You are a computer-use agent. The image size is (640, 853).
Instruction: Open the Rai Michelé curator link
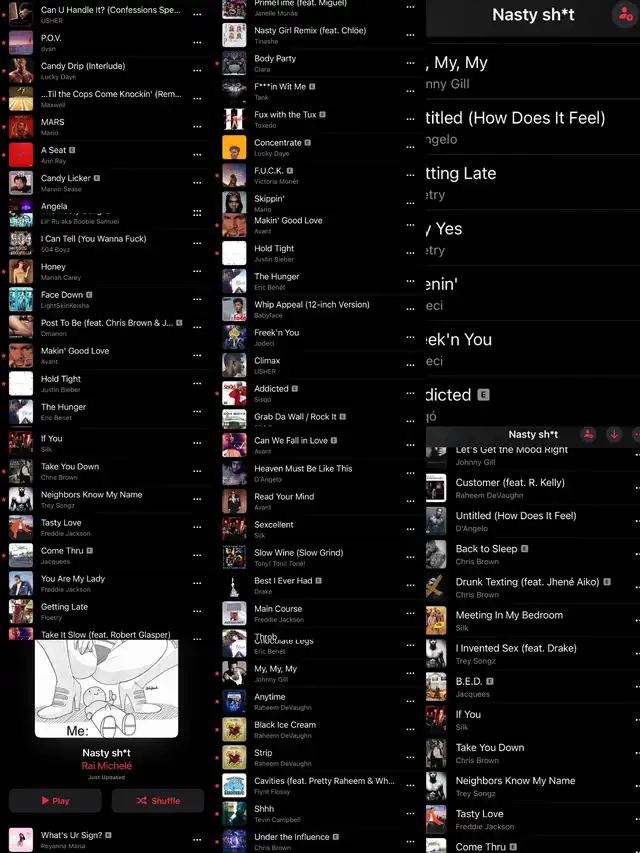(107, 766)
